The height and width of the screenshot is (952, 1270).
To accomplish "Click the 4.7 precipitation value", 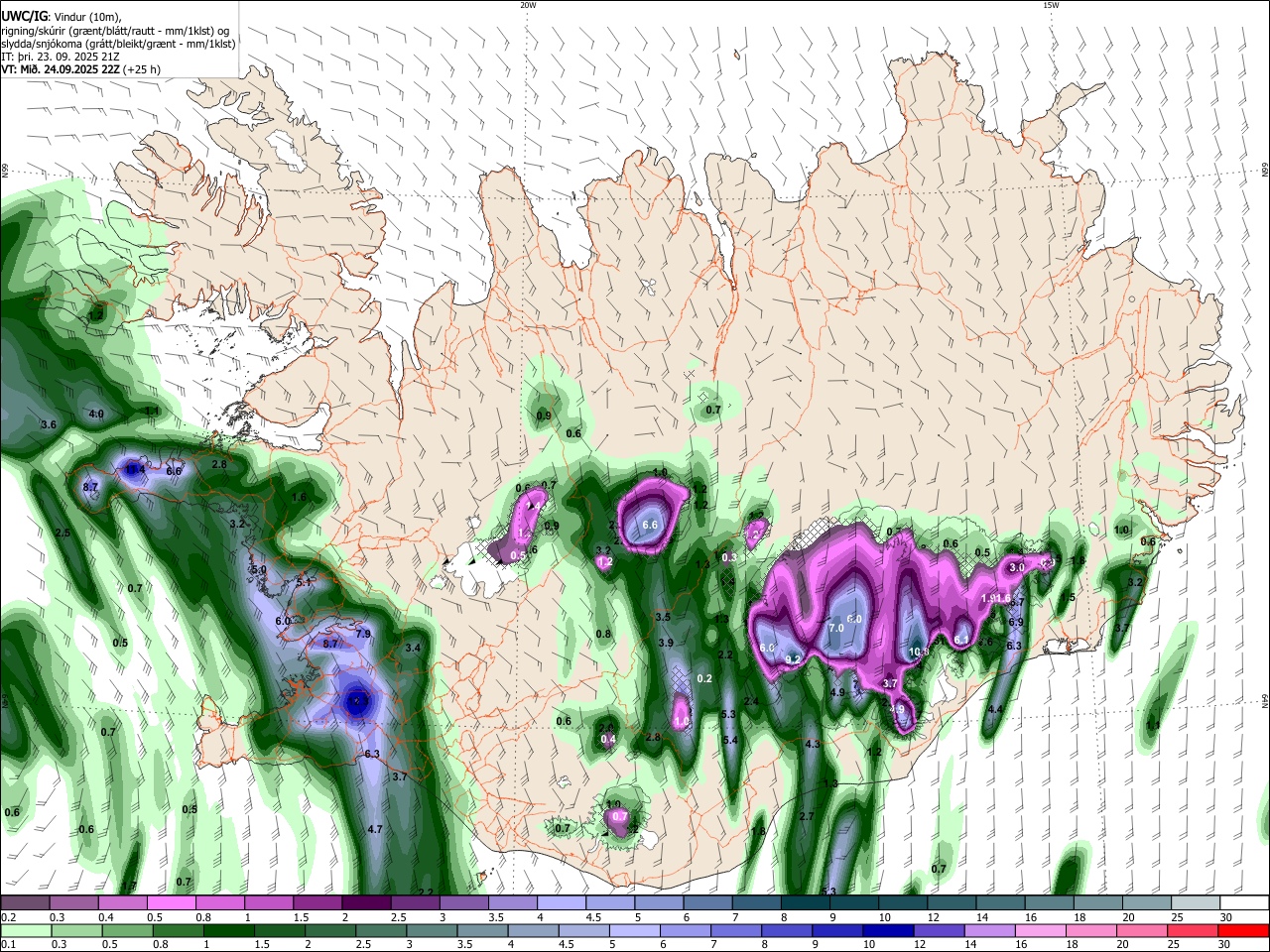I will pyautogui.click(x=375, y=829).
